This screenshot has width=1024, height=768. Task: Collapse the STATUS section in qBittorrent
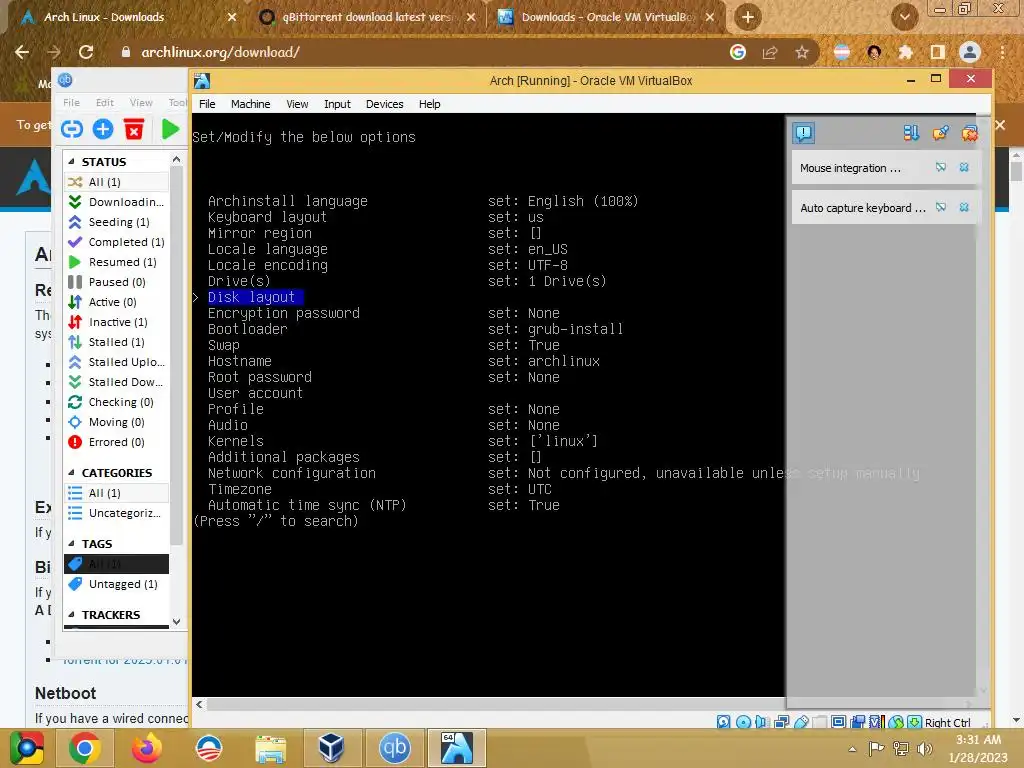(71, 161)
